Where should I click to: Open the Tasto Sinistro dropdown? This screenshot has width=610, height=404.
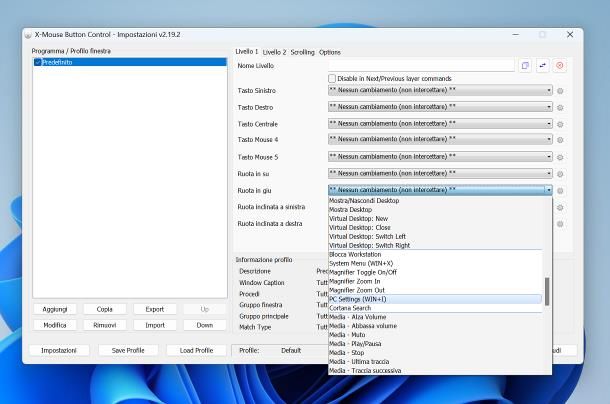(x=440, y=90)
